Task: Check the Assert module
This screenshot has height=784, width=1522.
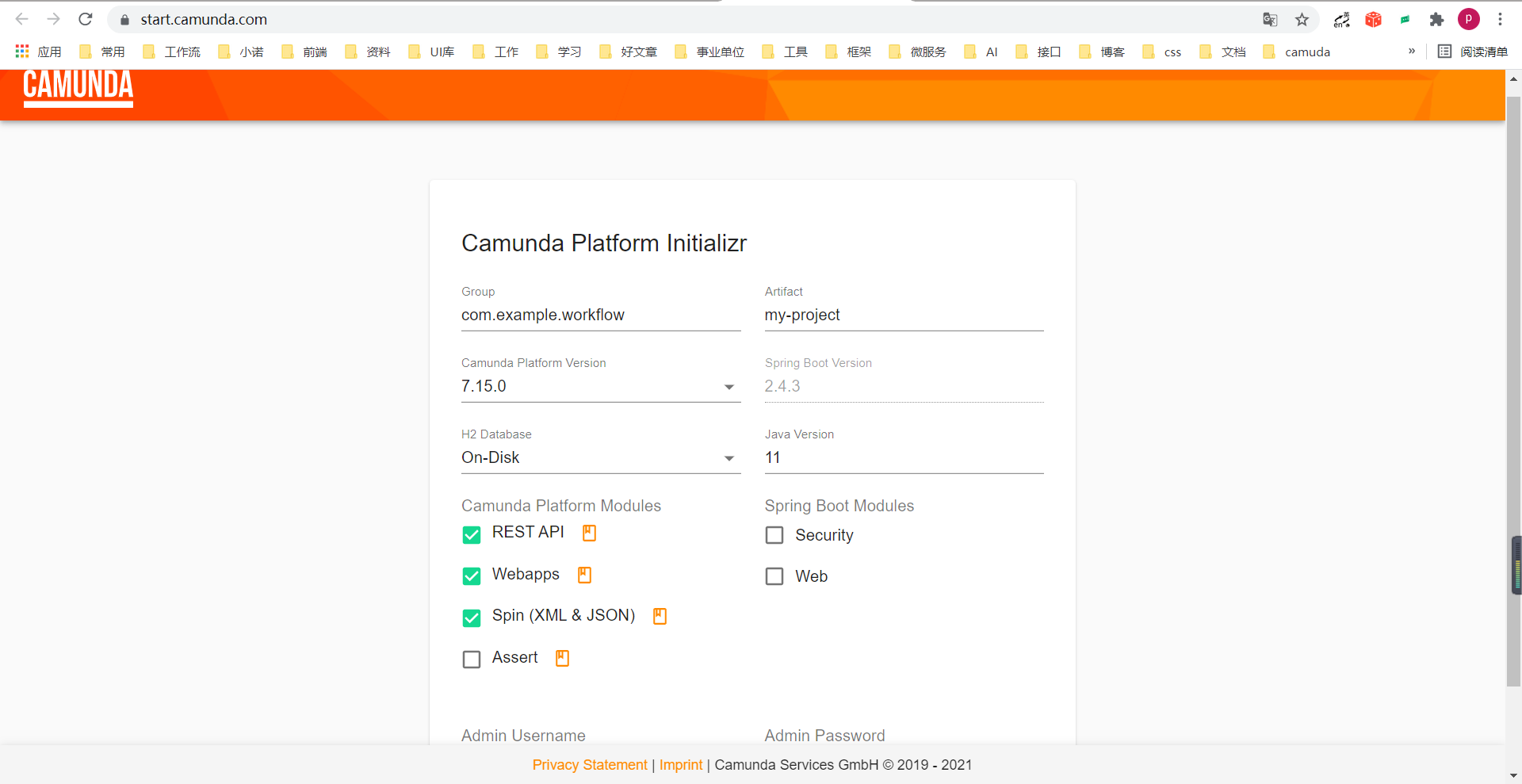Action: [471, 659]
